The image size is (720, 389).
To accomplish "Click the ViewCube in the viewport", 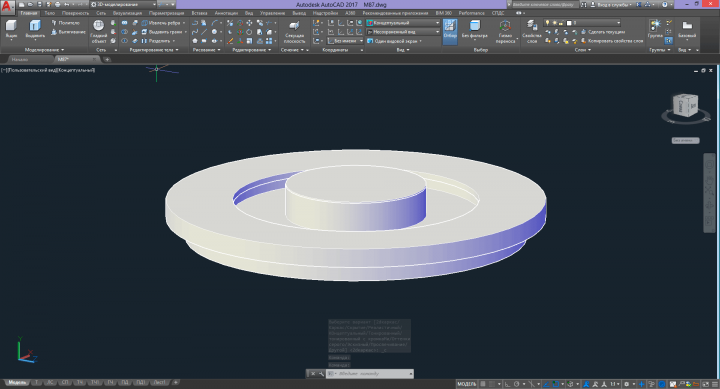I will tap(685, 105).
